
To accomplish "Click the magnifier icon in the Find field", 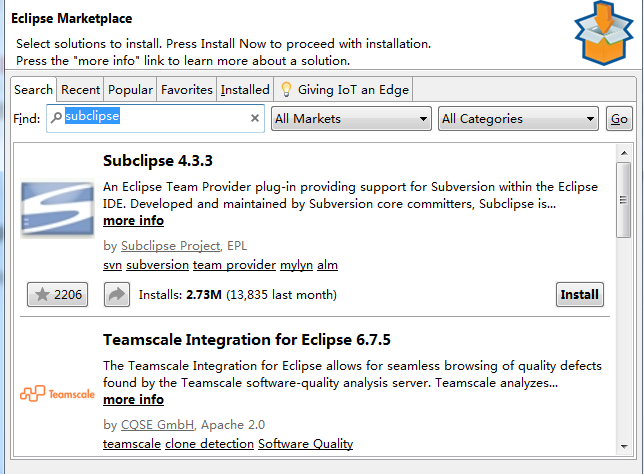I will (56, 117).
